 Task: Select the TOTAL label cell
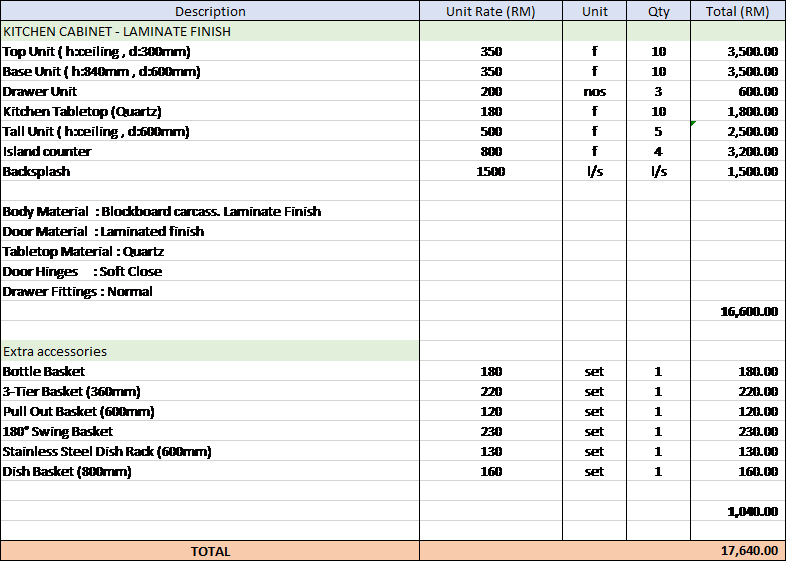point(210,551)
